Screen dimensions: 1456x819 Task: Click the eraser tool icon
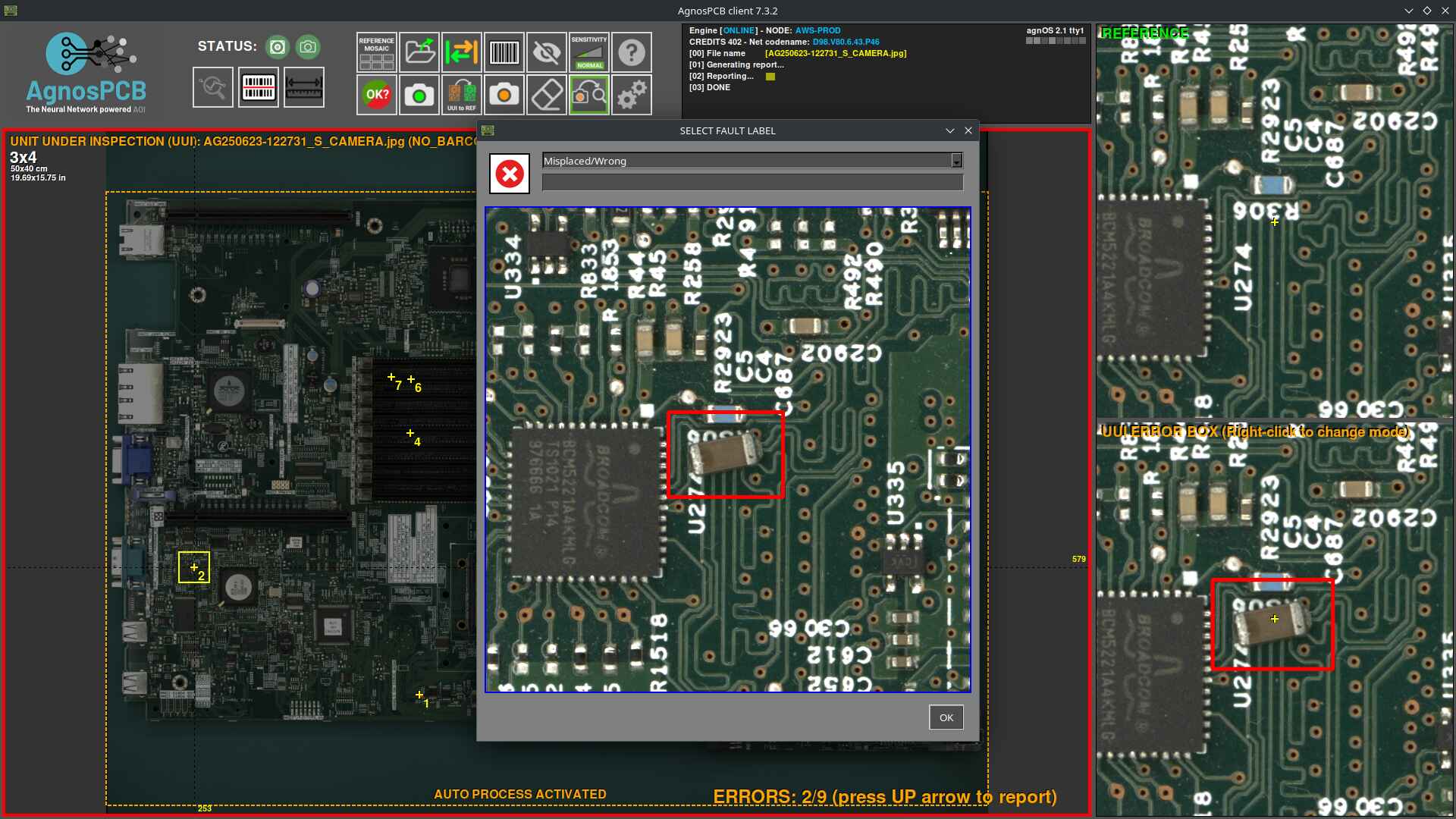pos(547,96)
